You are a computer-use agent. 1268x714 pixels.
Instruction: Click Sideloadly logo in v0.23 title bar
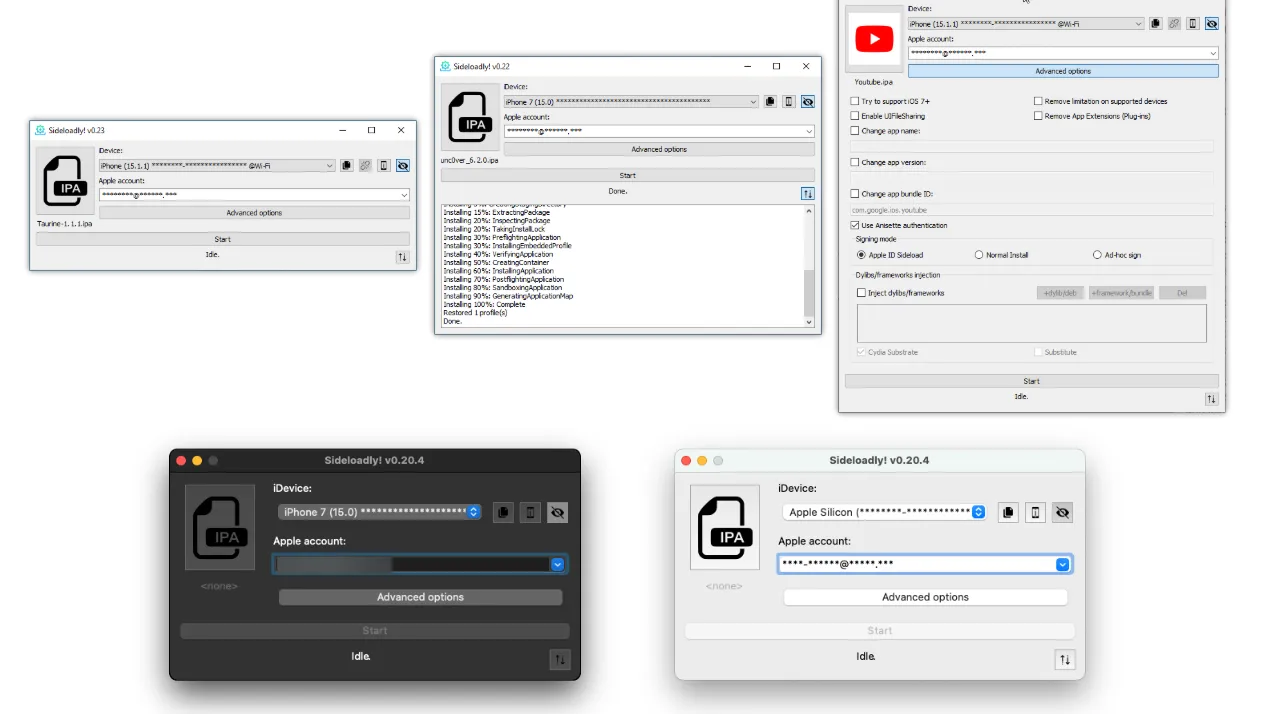click(x=40, y=130)
